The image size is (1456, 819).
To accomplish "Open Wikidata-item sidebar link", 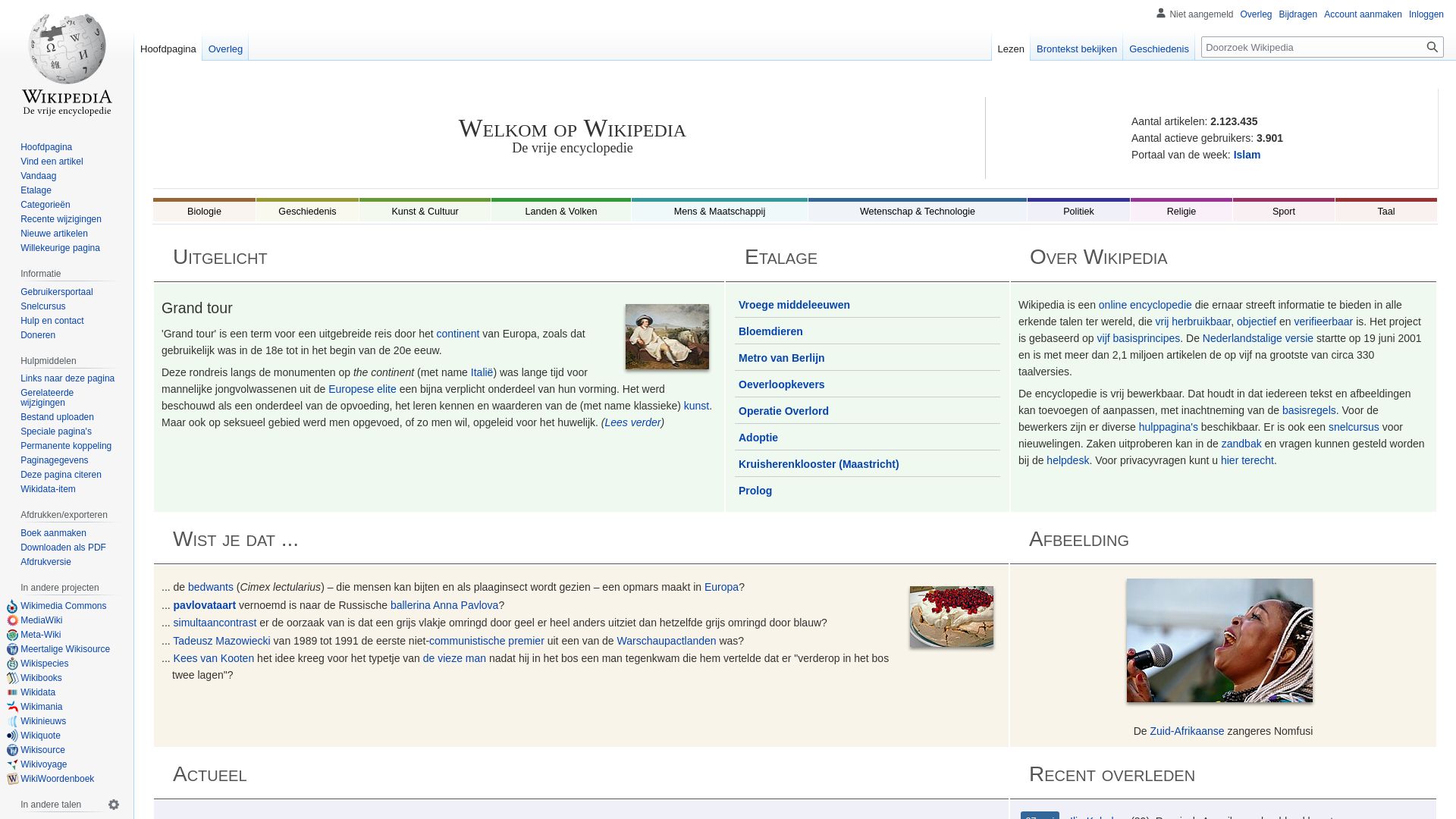I will (x=48, y=489).
